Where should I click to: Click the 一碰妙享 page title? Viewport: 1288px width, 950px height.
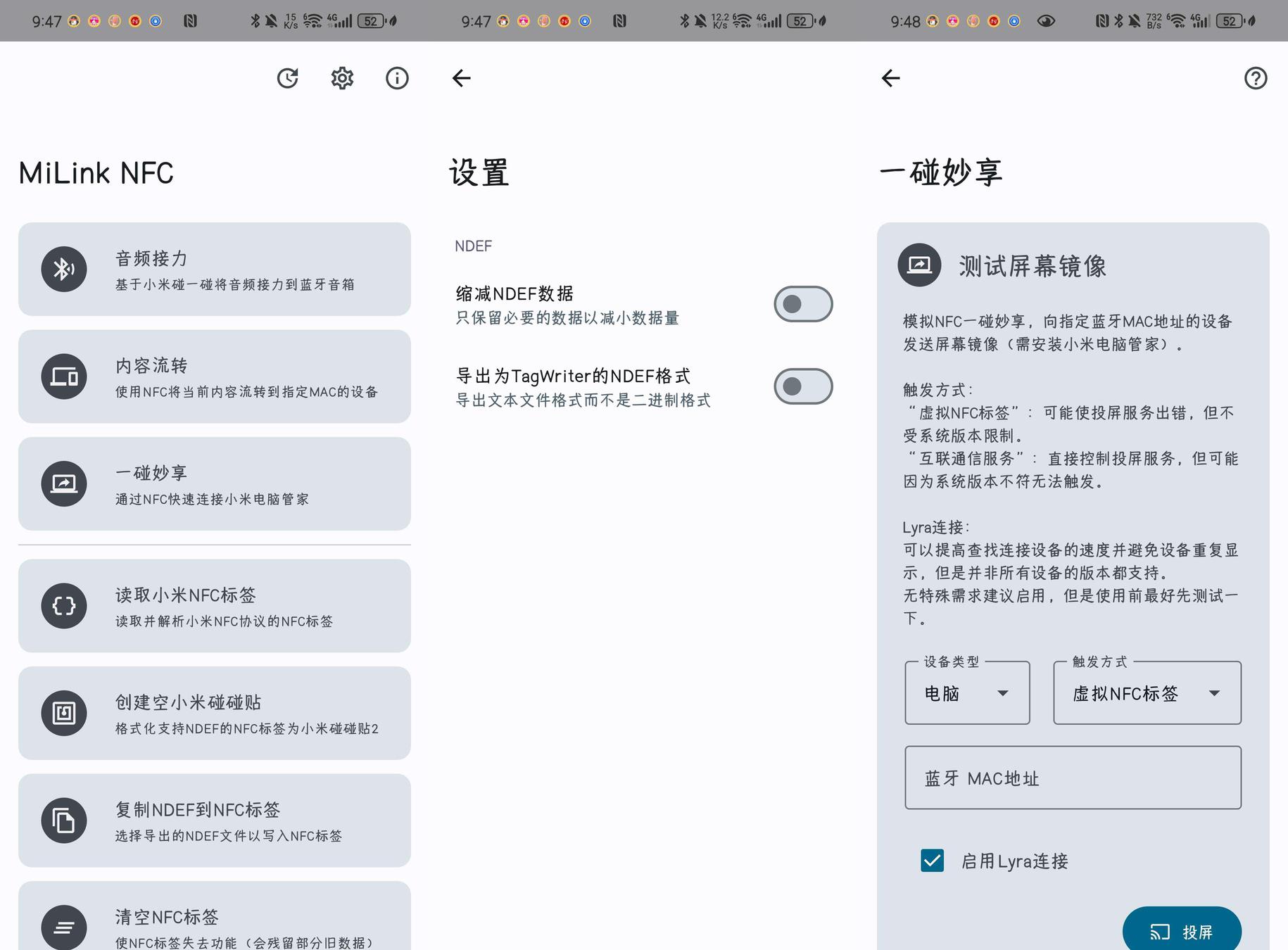(941, 172)
